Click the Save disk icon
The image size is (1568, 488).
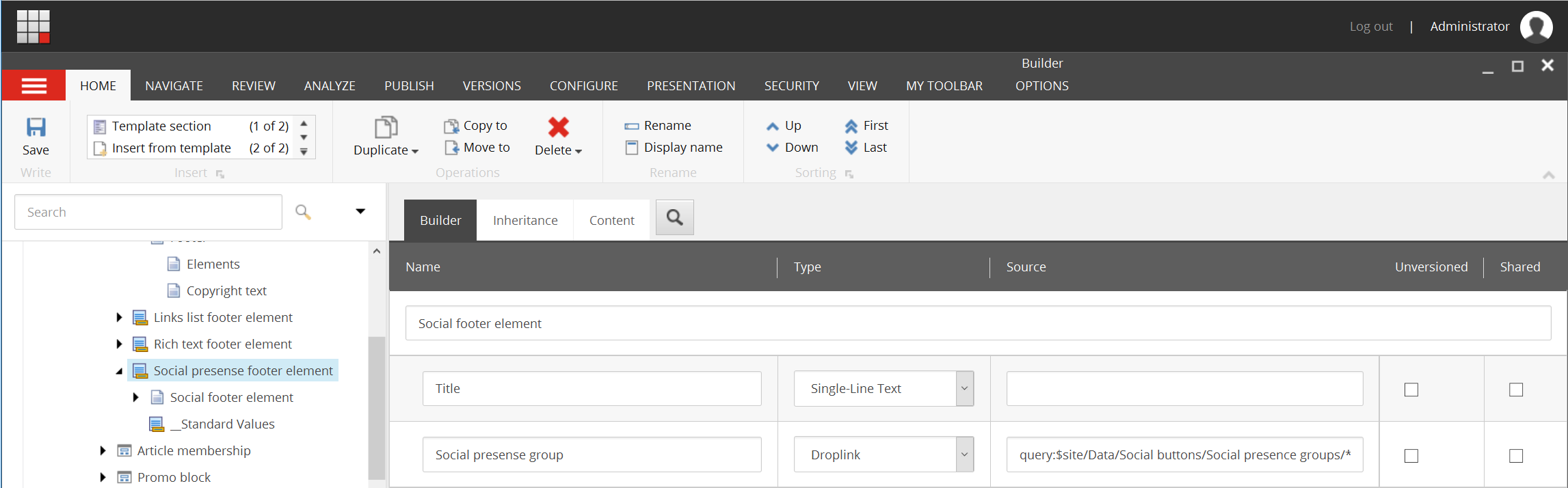coord(36,127)
